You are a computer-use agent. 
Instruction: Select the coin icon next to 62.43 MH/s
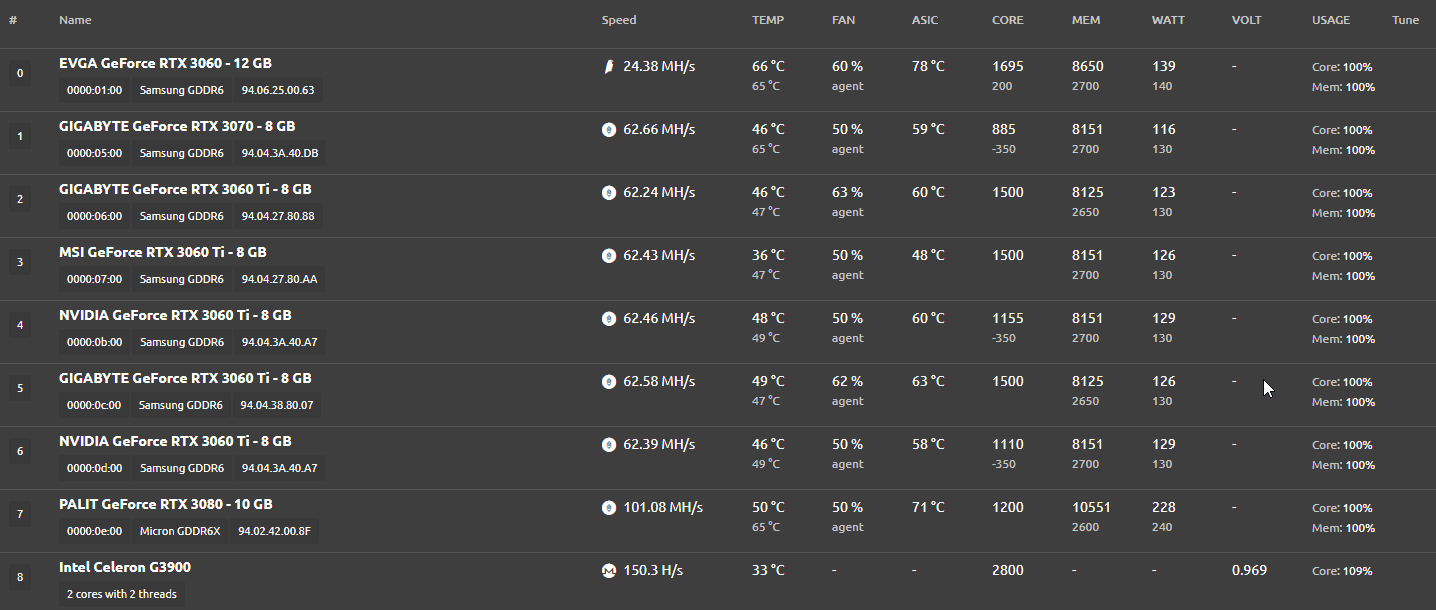608,256
